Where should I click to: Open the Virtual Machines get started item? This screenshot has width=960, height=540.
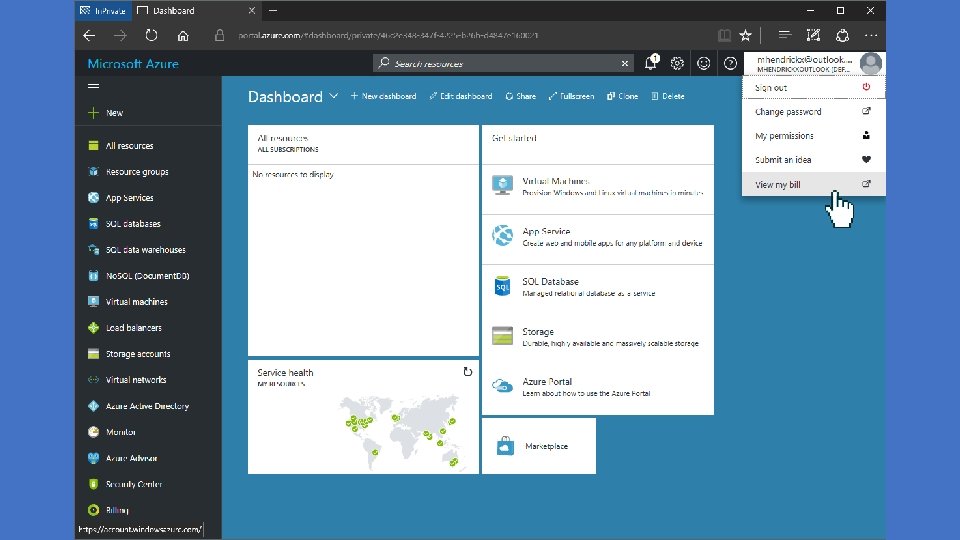click(598, 187)
